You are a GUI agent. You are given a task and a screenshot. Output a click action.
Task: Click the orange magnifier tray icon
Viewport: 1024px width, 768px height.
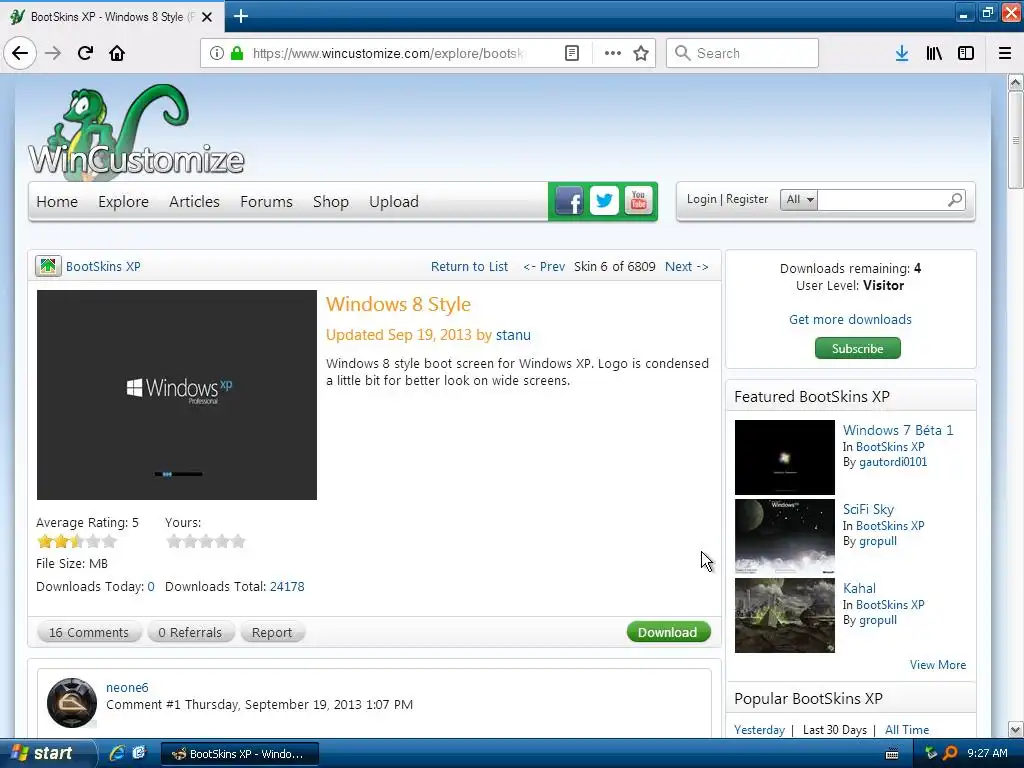pyautogui.click(x=950, y=753)
